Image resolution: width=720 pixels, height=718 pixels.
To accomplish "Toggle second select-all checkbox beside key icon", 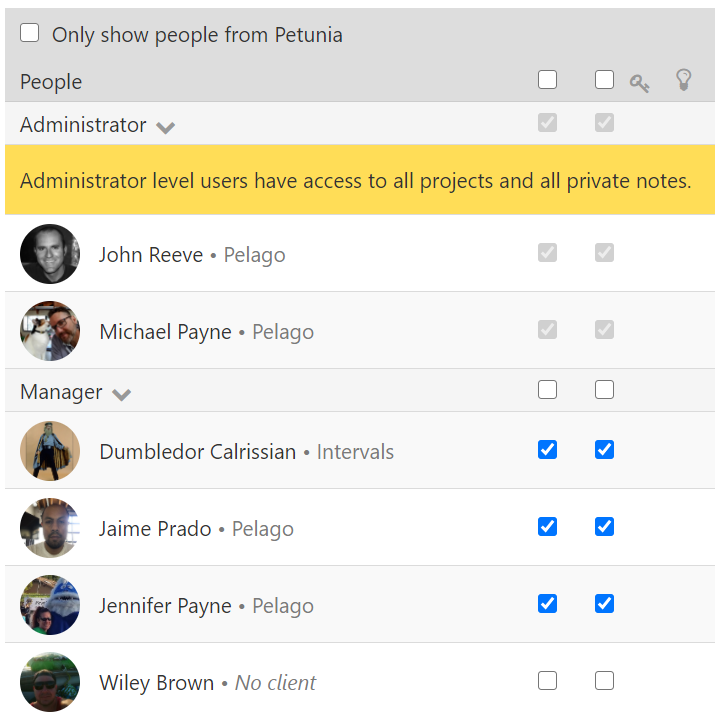I will click(604, 80).
